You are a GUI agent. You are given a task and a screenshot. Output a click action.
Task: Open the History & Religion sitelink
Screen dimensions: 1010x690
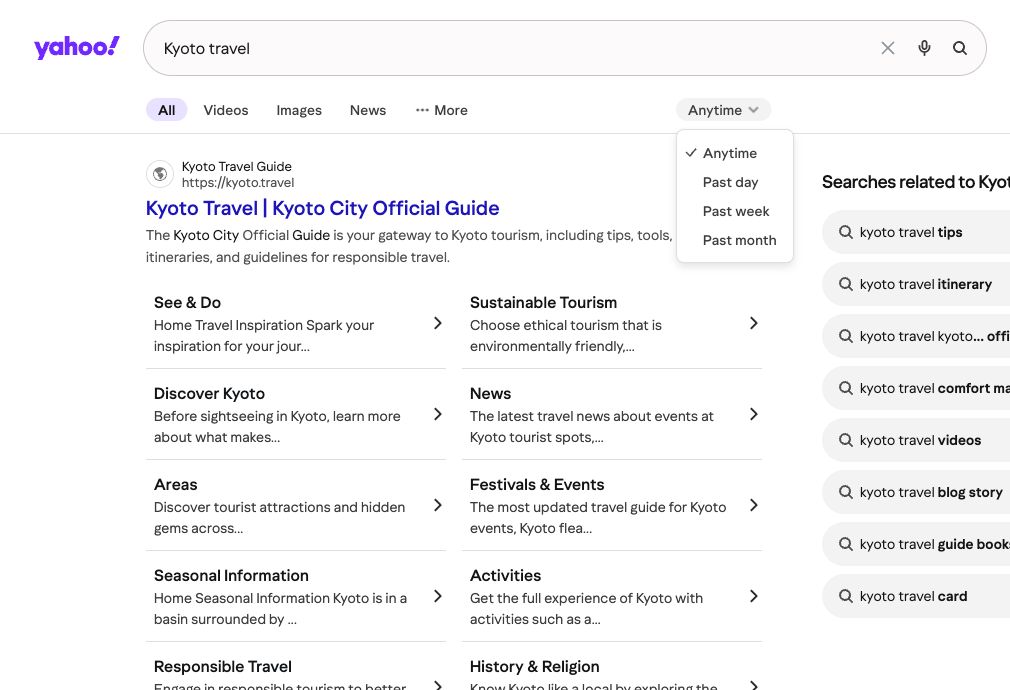click(535, 666)
